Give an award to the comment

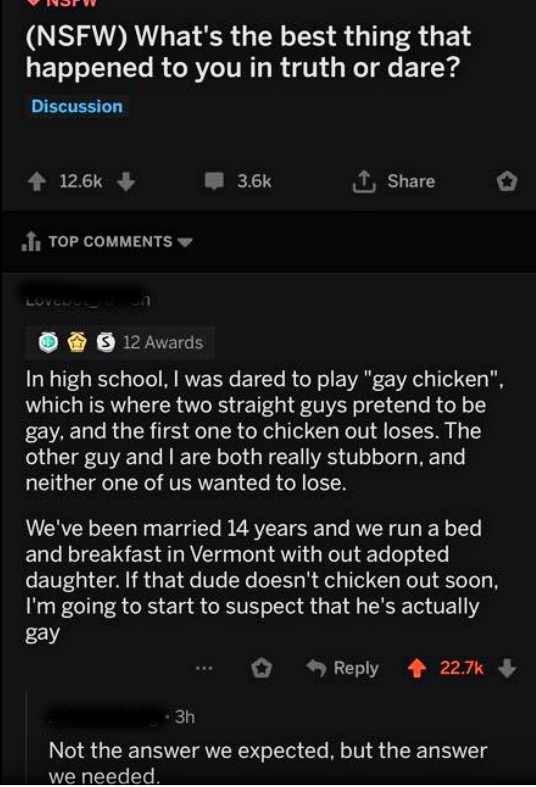tap(261, 669)
